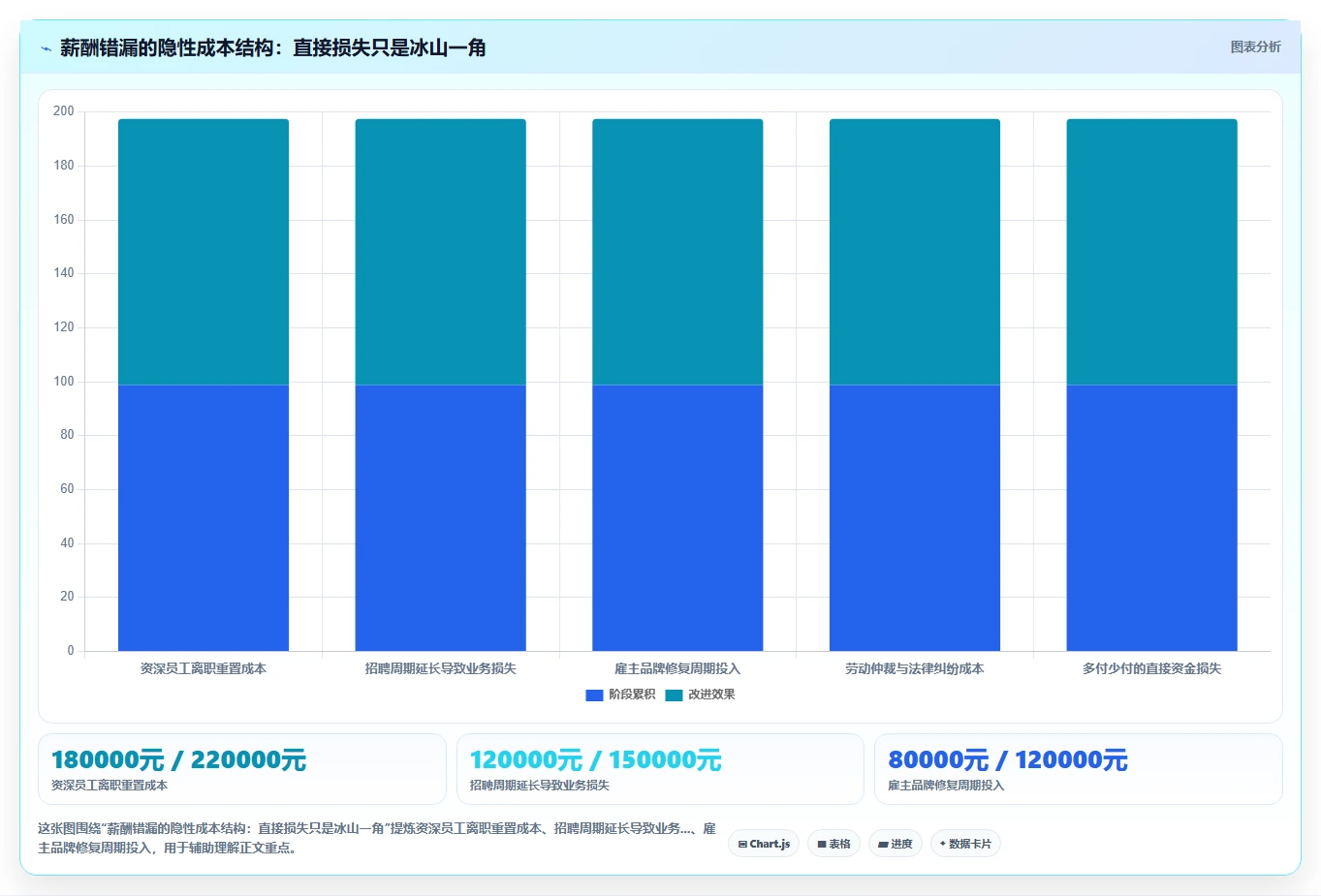Click the teal bar for 多付少付的直接资金损失
Screen dimensions: 1321x896
1152,252
